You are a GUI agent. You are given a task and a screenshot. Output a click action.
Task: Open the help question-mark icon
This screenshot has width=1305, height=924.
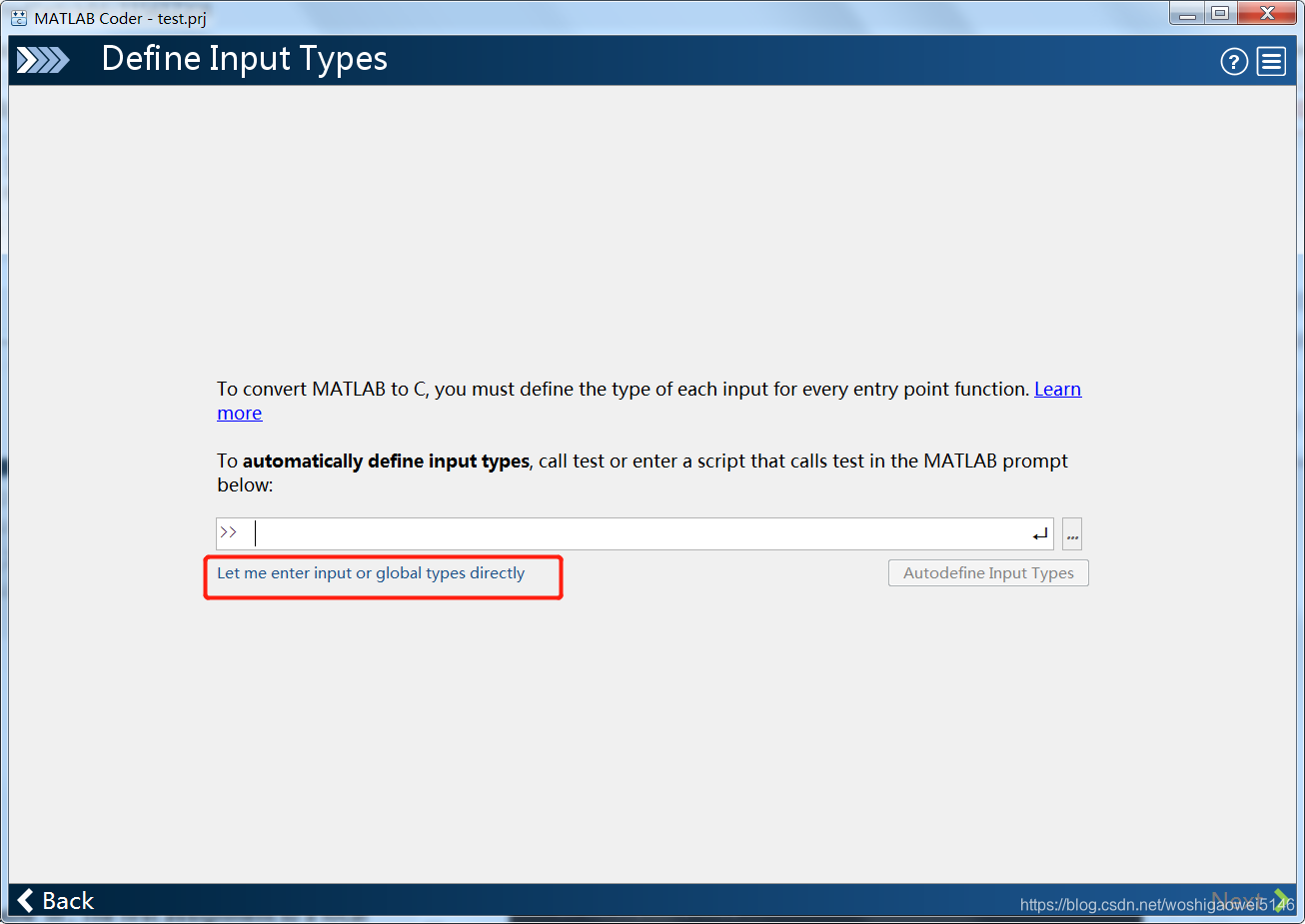[x=1234, y=62]
